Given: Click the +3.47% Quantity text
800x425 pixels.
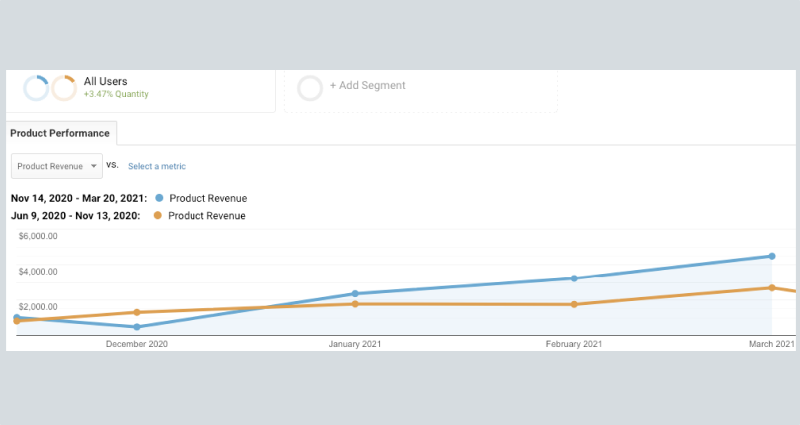Looking at the screenshot, I should 116,94.
